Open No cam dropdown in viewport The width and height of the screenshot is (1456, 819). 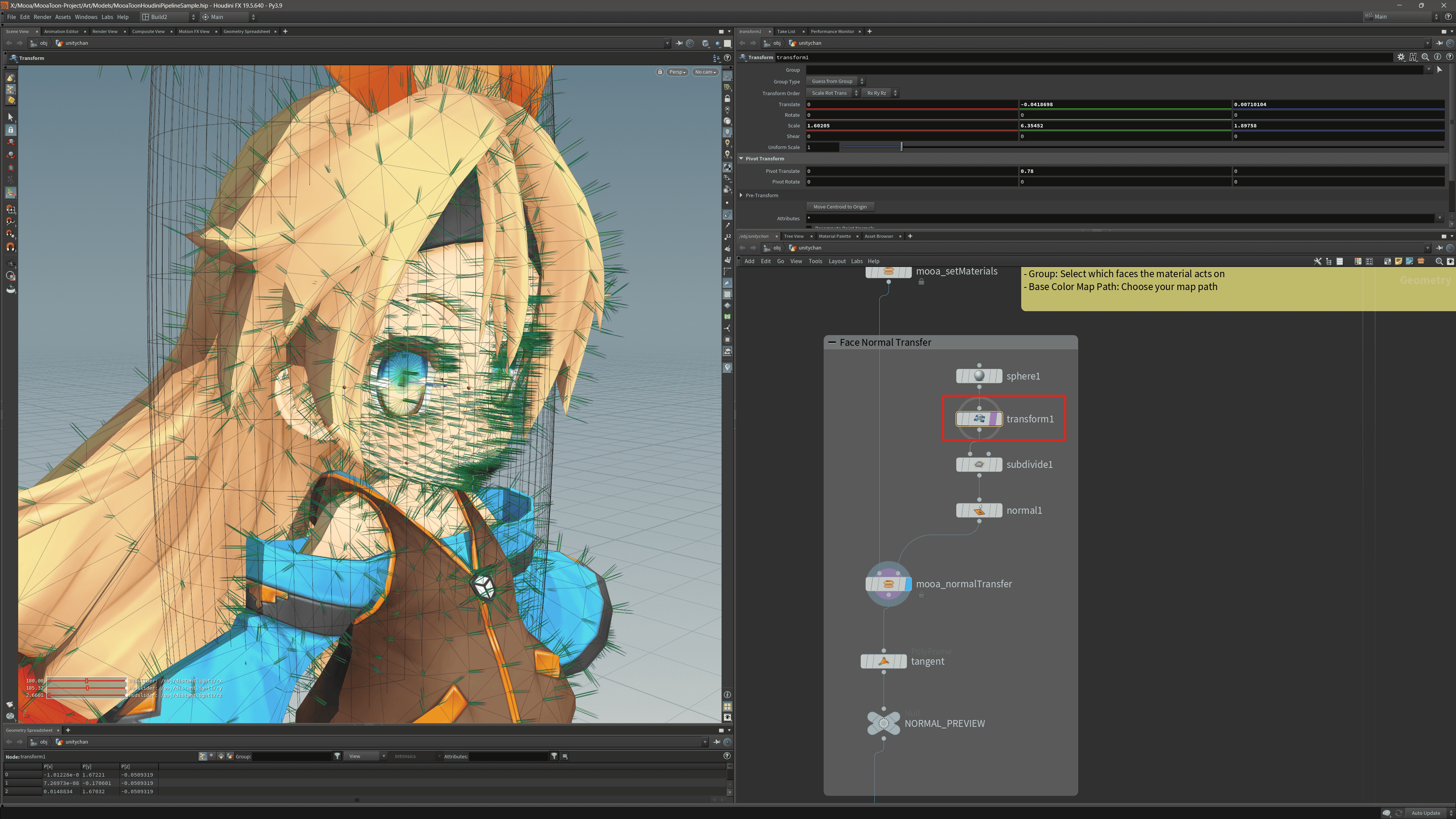(705, 72)
